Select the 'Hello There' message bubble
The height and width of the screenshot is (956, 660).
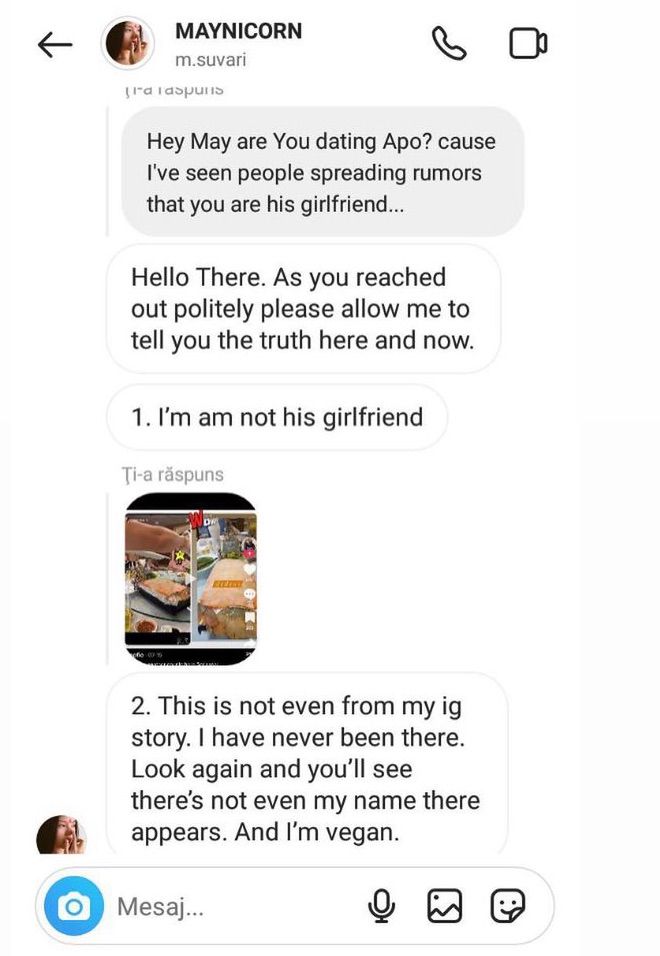point(303,309)
